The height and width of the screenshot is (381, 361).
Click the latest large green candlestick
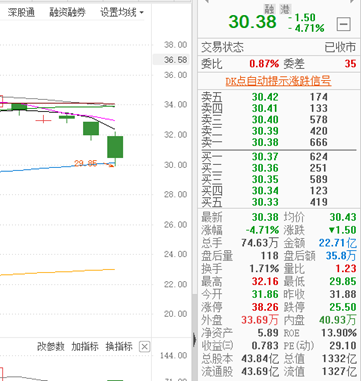(115, 147)
